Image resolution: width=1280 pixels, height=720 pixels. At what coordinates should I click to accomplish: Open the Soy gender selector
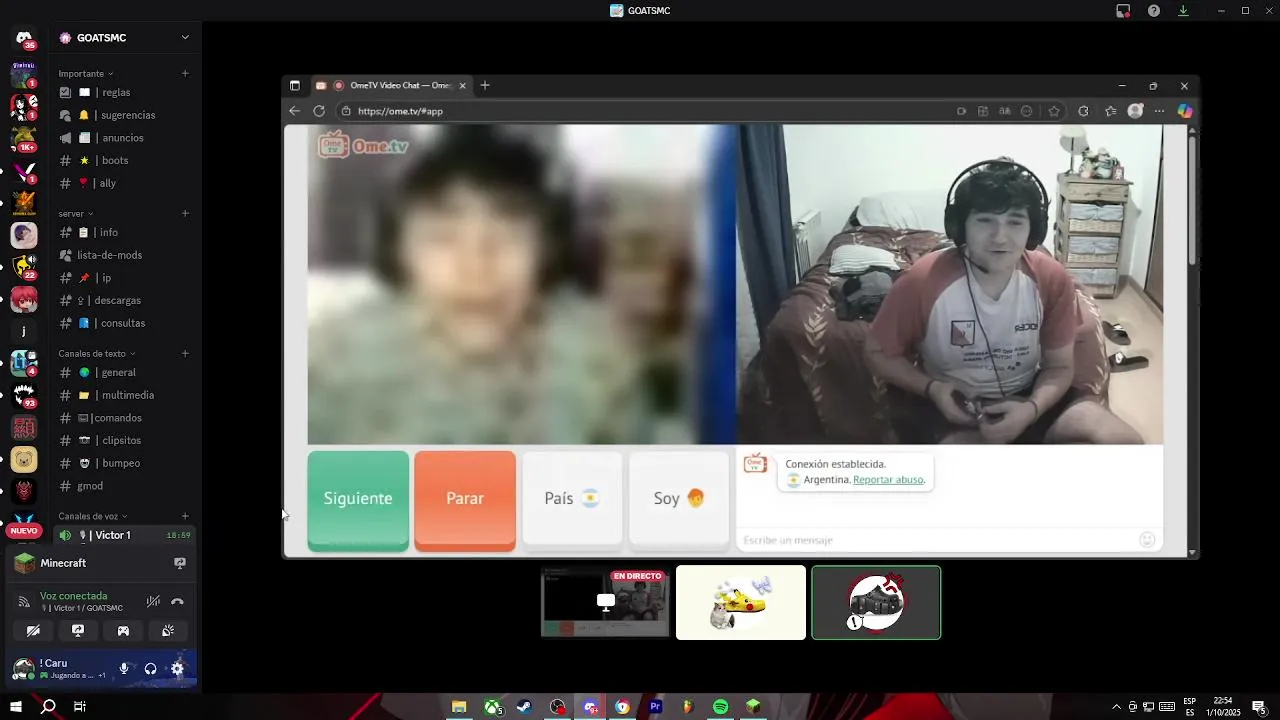click(679, 500)
